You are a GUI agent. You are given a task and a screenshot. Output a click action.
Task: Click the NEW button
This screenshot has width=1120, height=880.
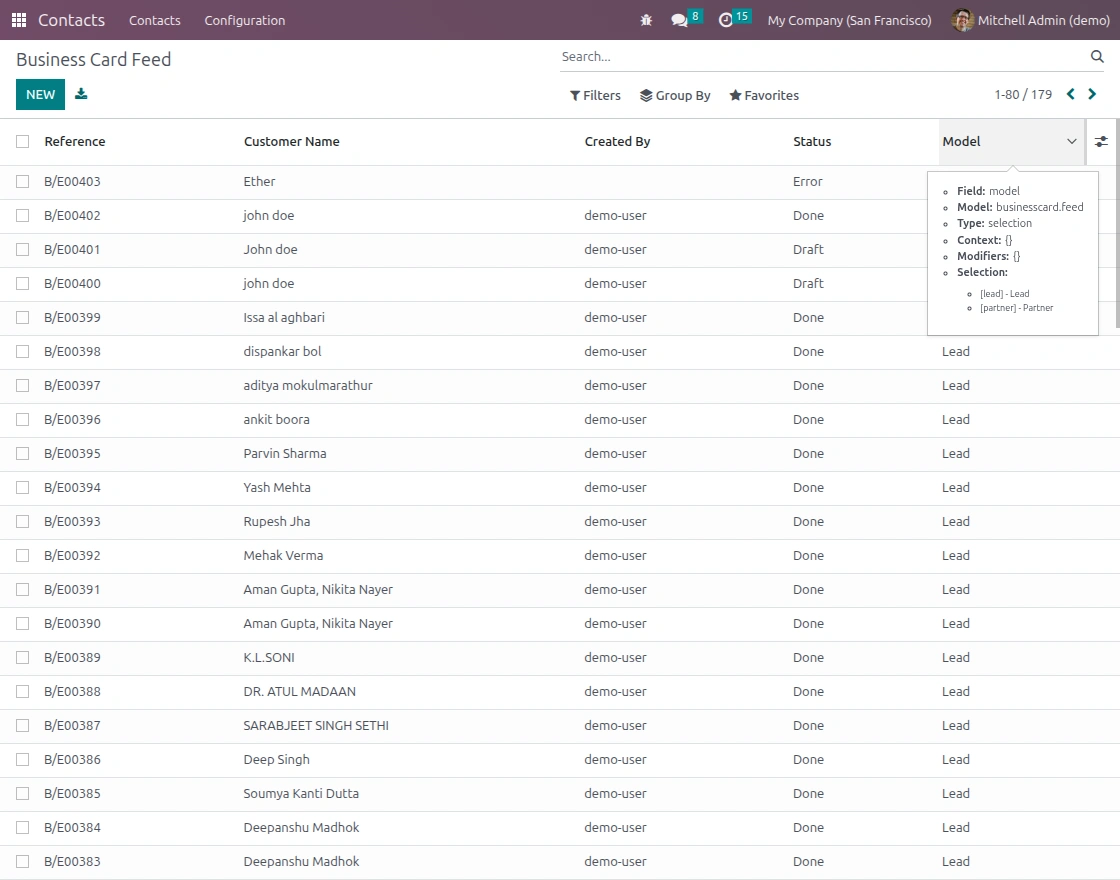[41, 94]
